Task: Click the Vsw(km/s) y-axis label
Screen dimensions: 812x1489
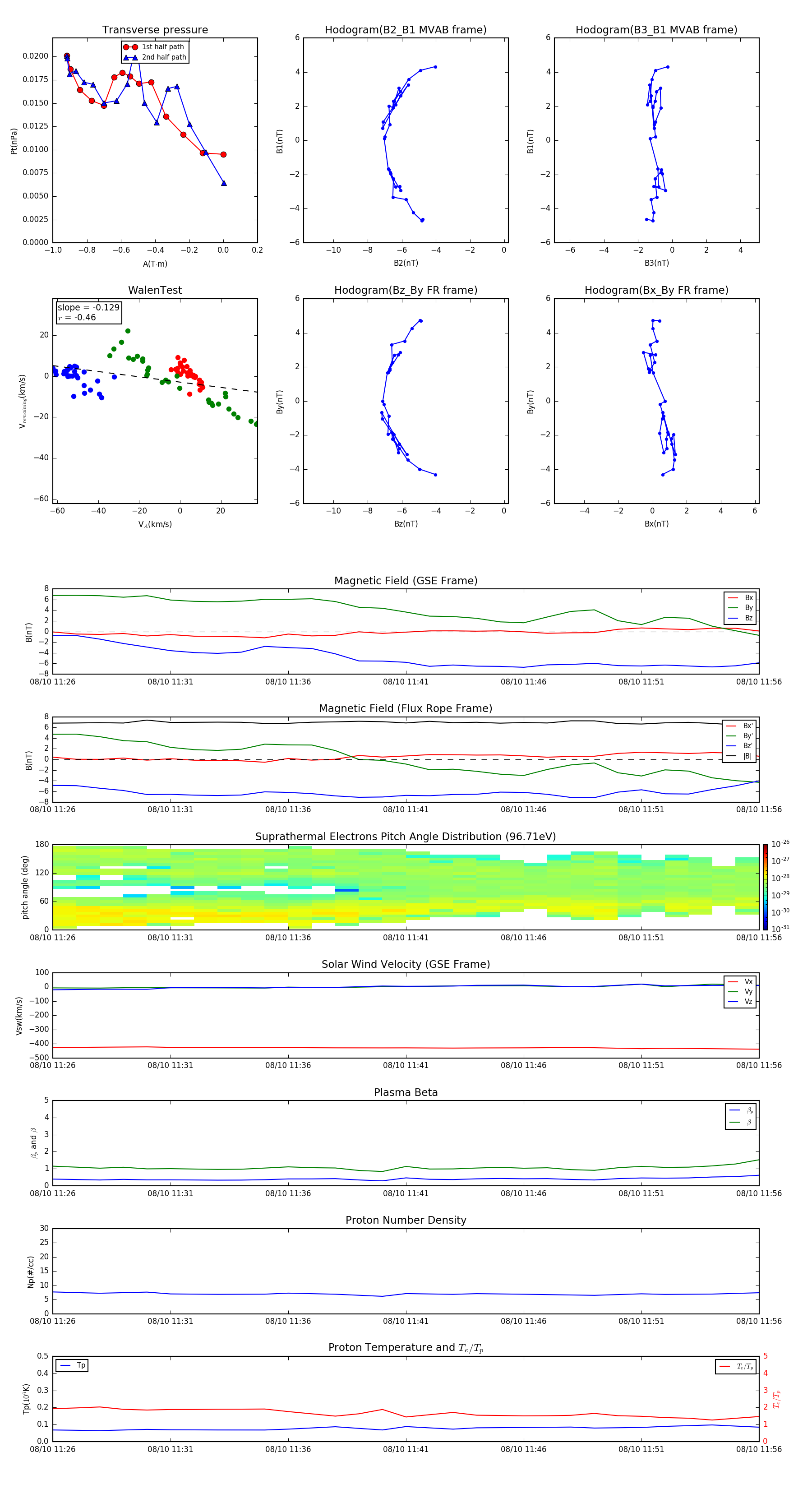Action: pyautogui.click(x=19, y=1016)
